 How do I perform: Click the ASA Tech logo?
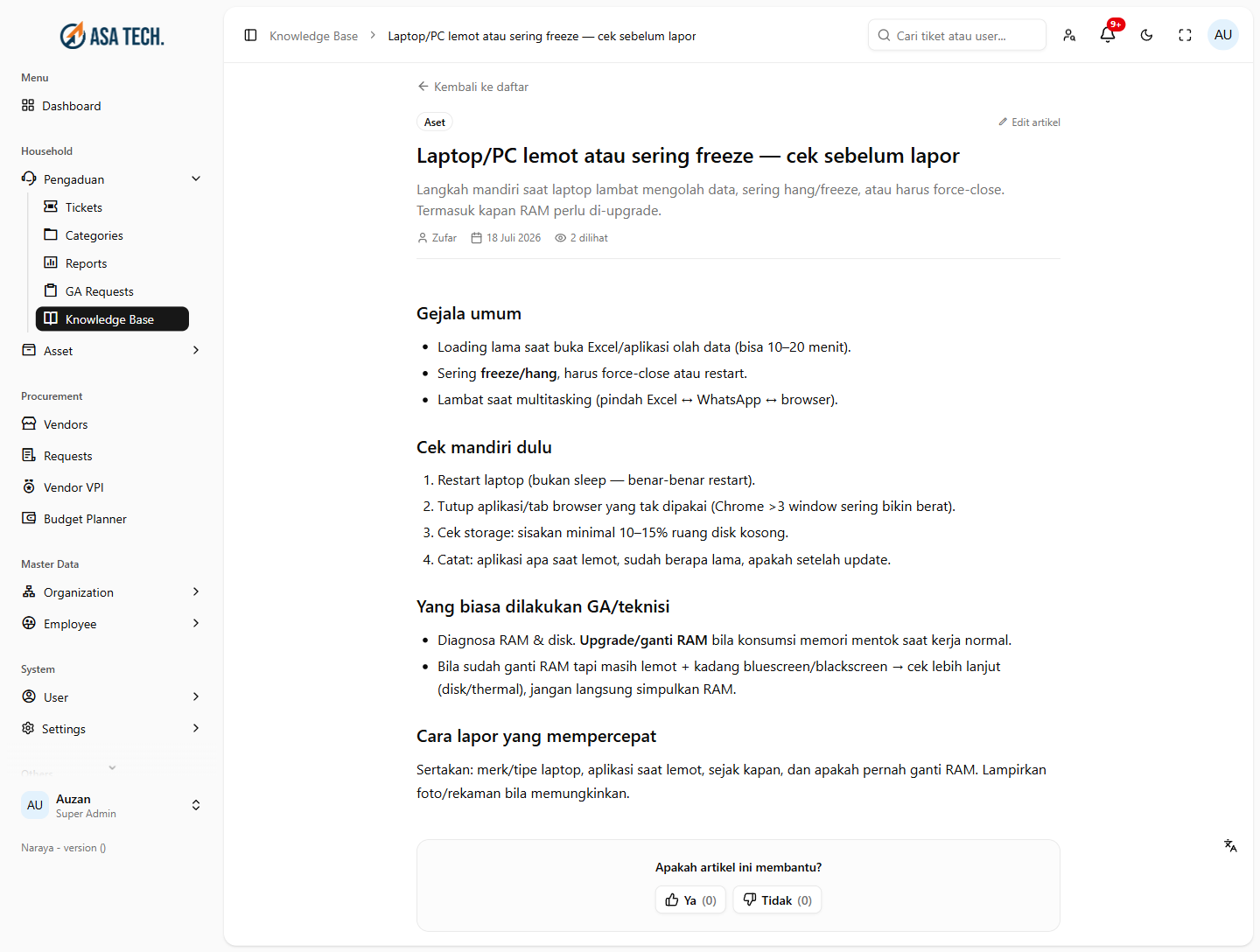(x=112, y=36)
